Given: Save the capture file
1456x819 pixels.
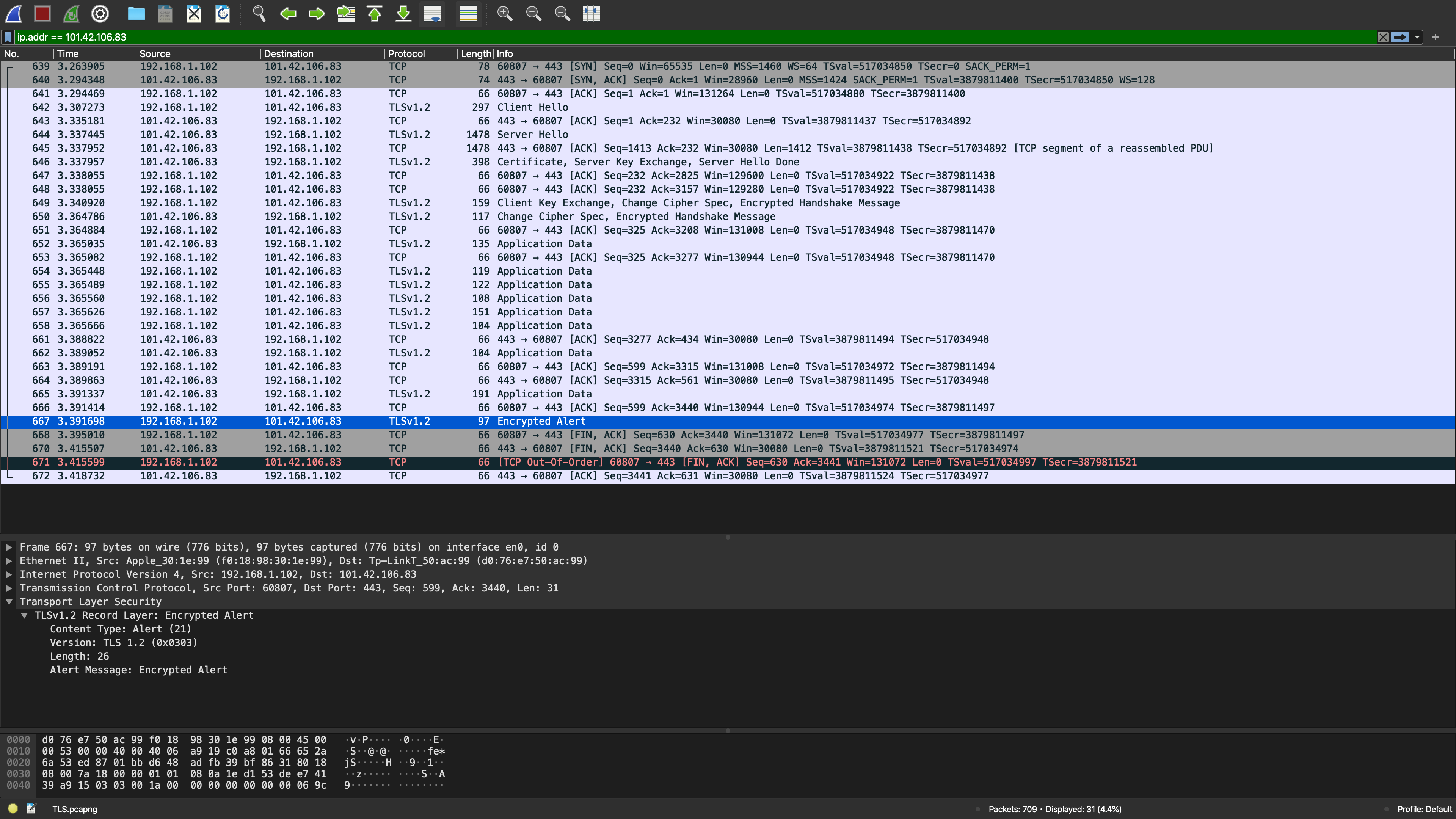Looking at the screenshot, I should coord(165,14).
